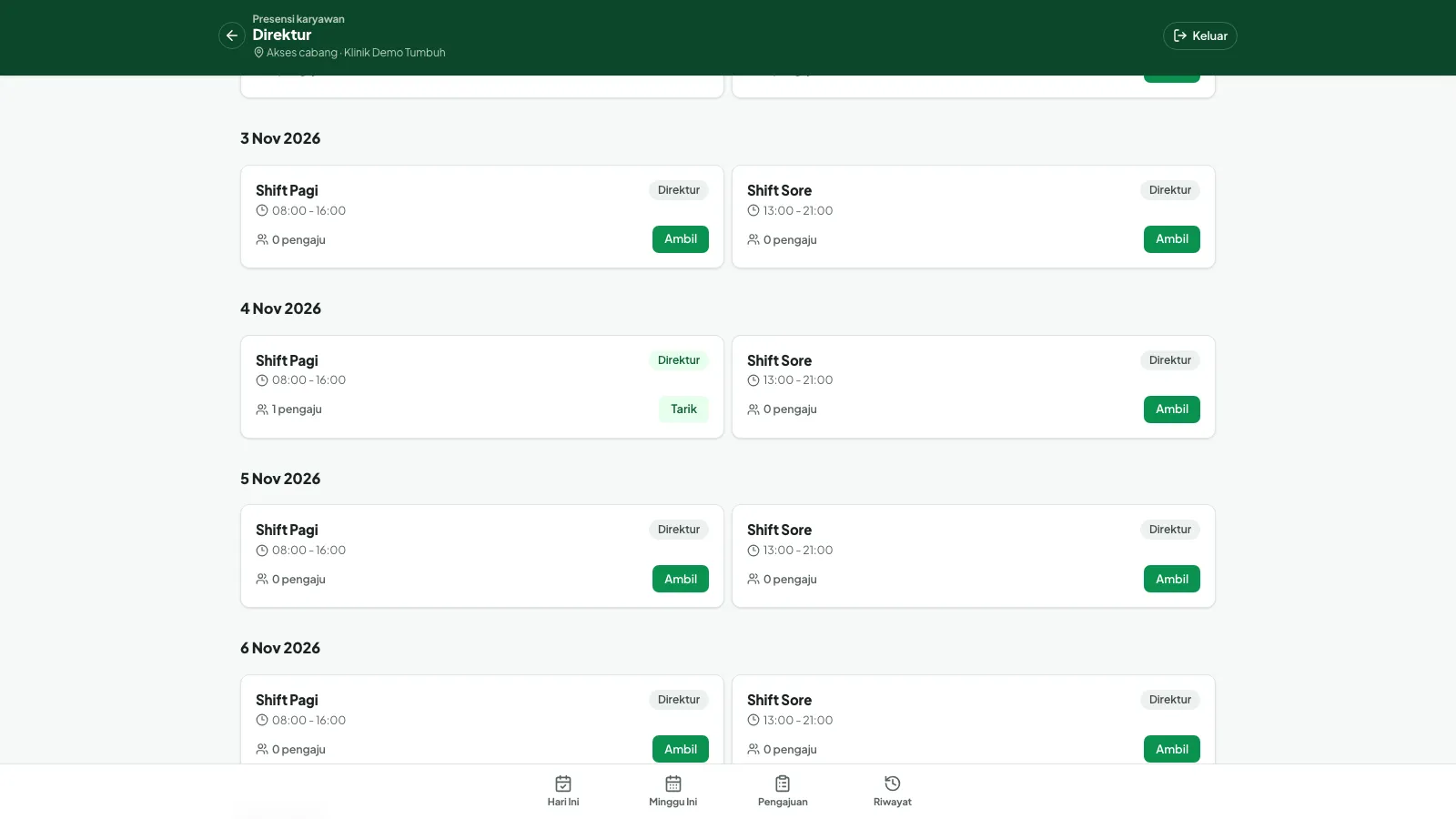
Task: Click applicants icon of 5 Nov Shift Pagi
Action: [262, 580]
